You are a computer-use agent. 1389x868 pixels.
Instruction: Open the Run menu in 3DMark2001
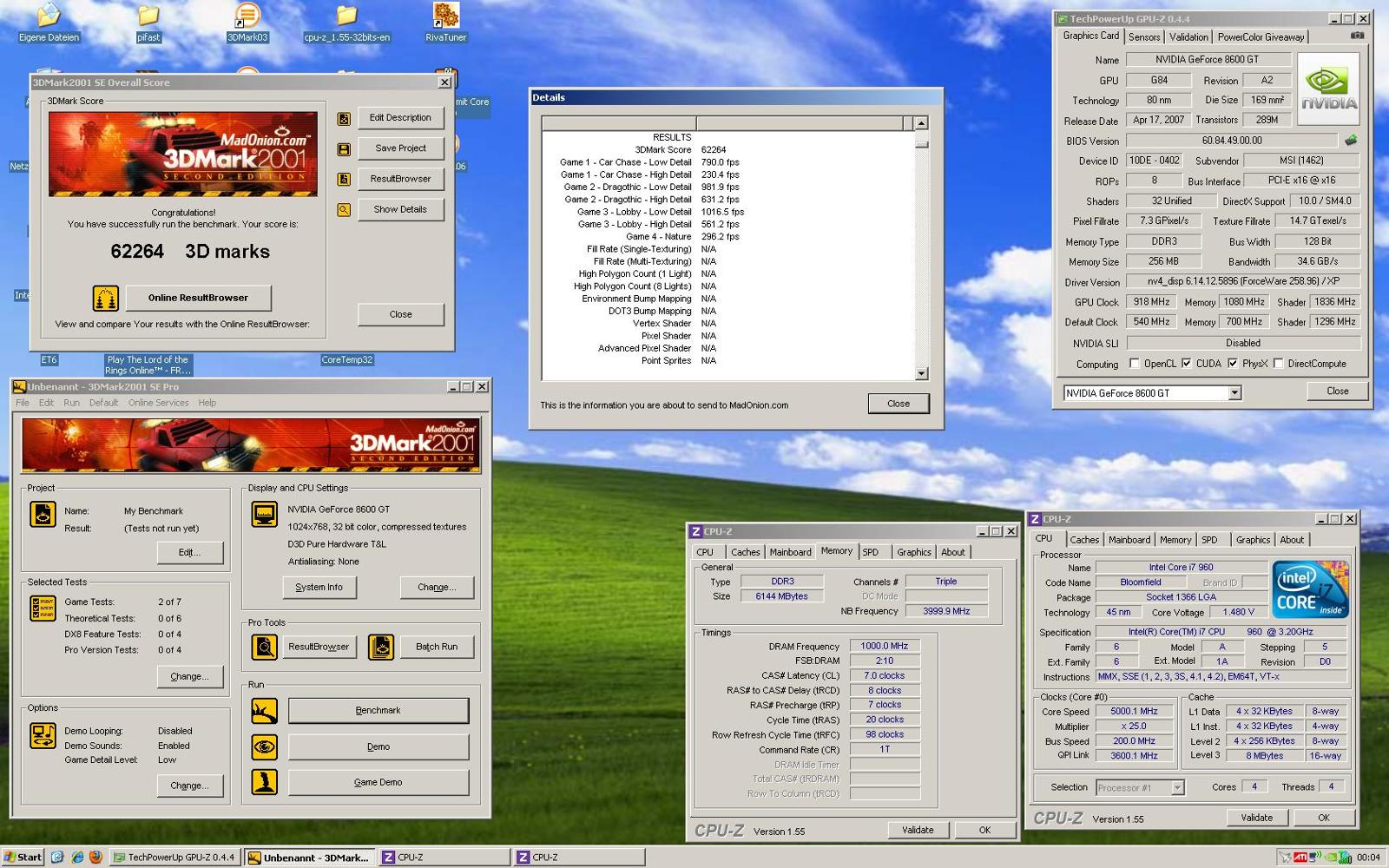click(x=71, y=403)
